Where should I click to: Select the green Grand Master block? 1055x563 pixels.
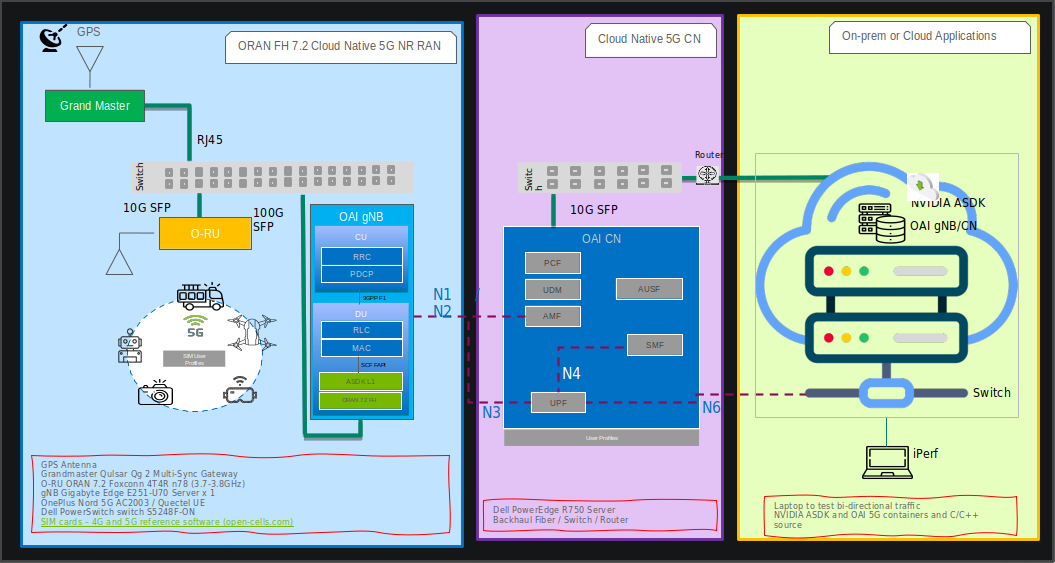[95, 106]
